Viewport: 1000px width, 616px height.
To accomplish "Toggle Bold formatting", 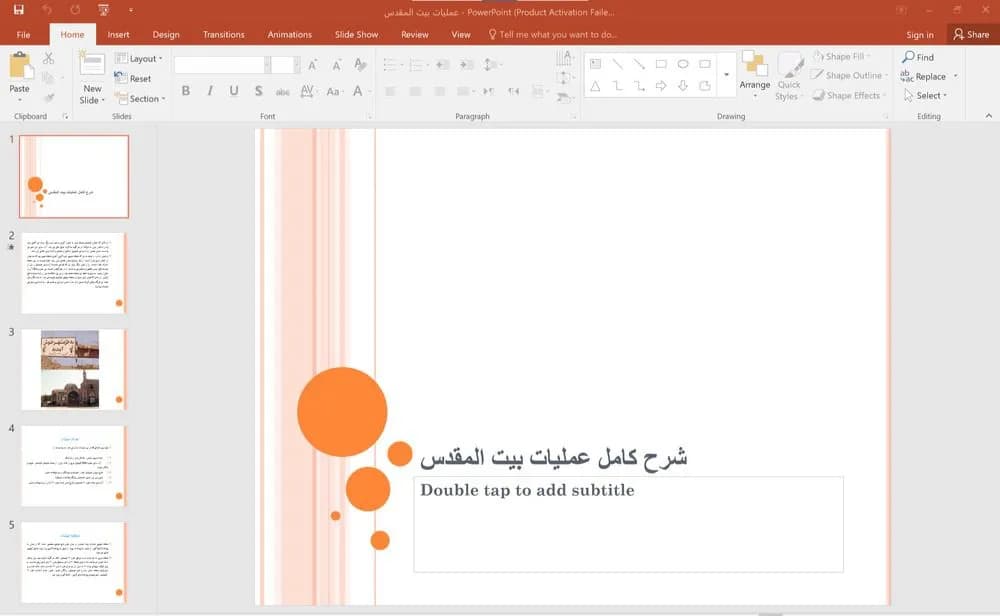I will click(x=186, y=91).
